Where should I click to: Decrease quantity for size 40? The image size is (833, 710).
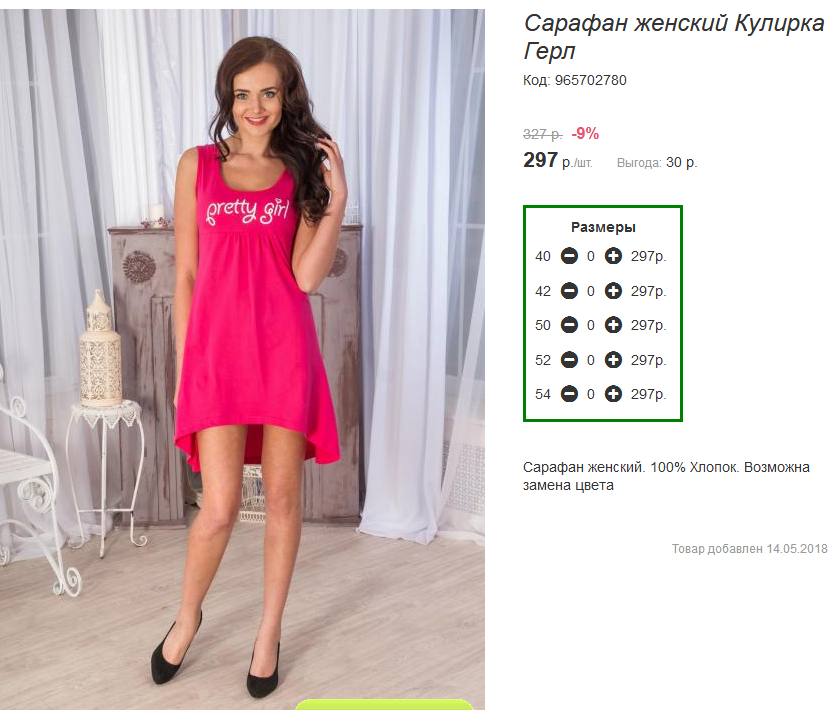(x=569, y=256)
